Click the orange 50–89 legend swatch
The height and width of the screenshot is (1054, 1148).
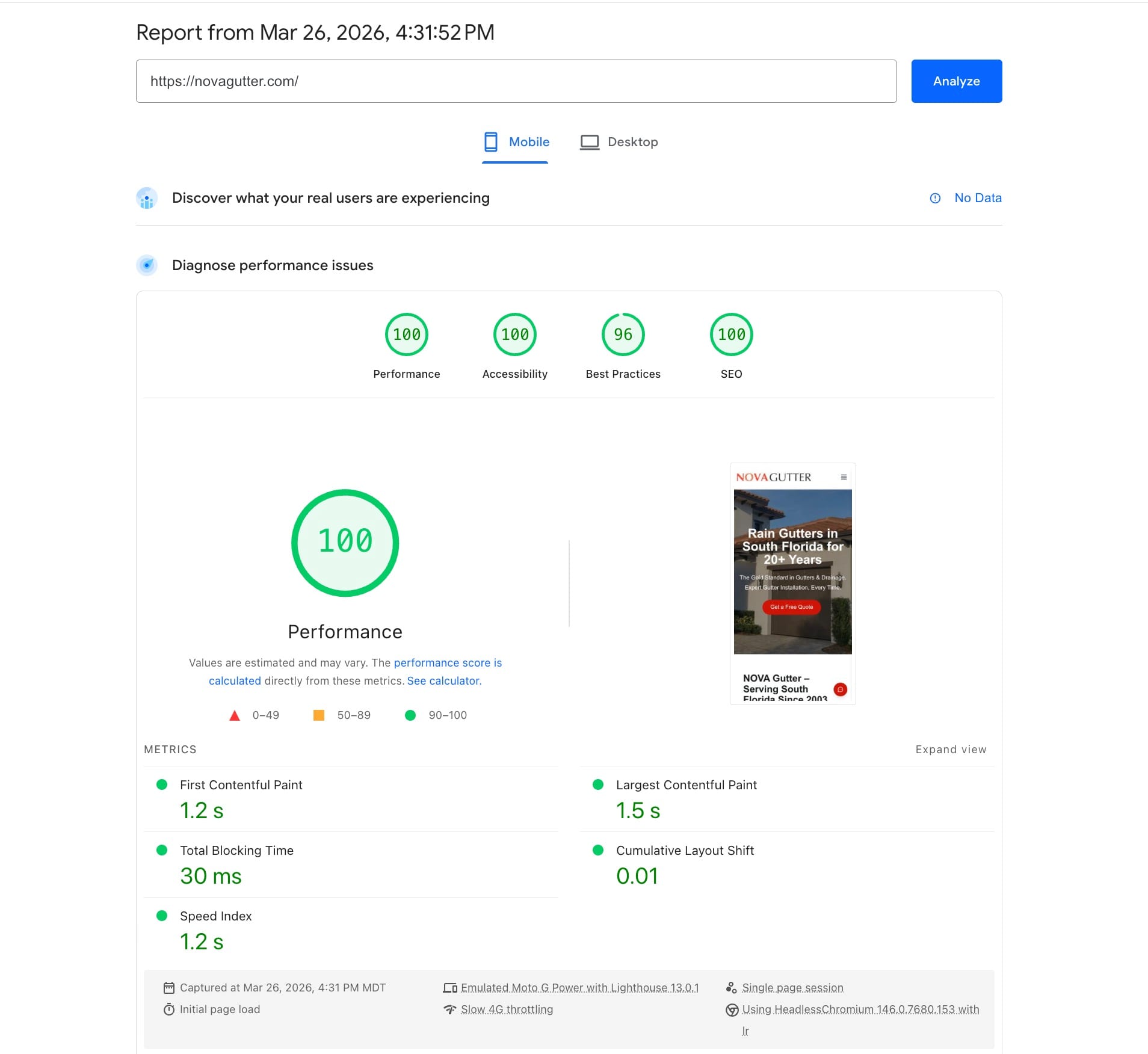tap(318, 715)
